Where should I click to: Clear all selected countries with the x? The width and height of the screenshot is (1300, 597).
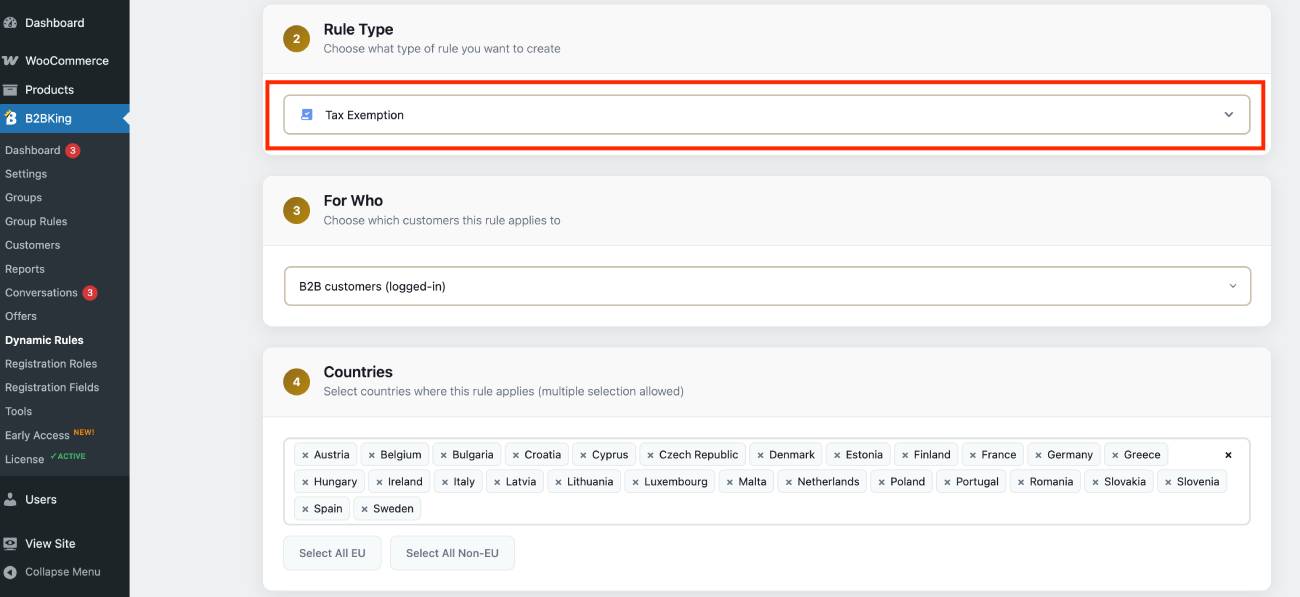1228,455
